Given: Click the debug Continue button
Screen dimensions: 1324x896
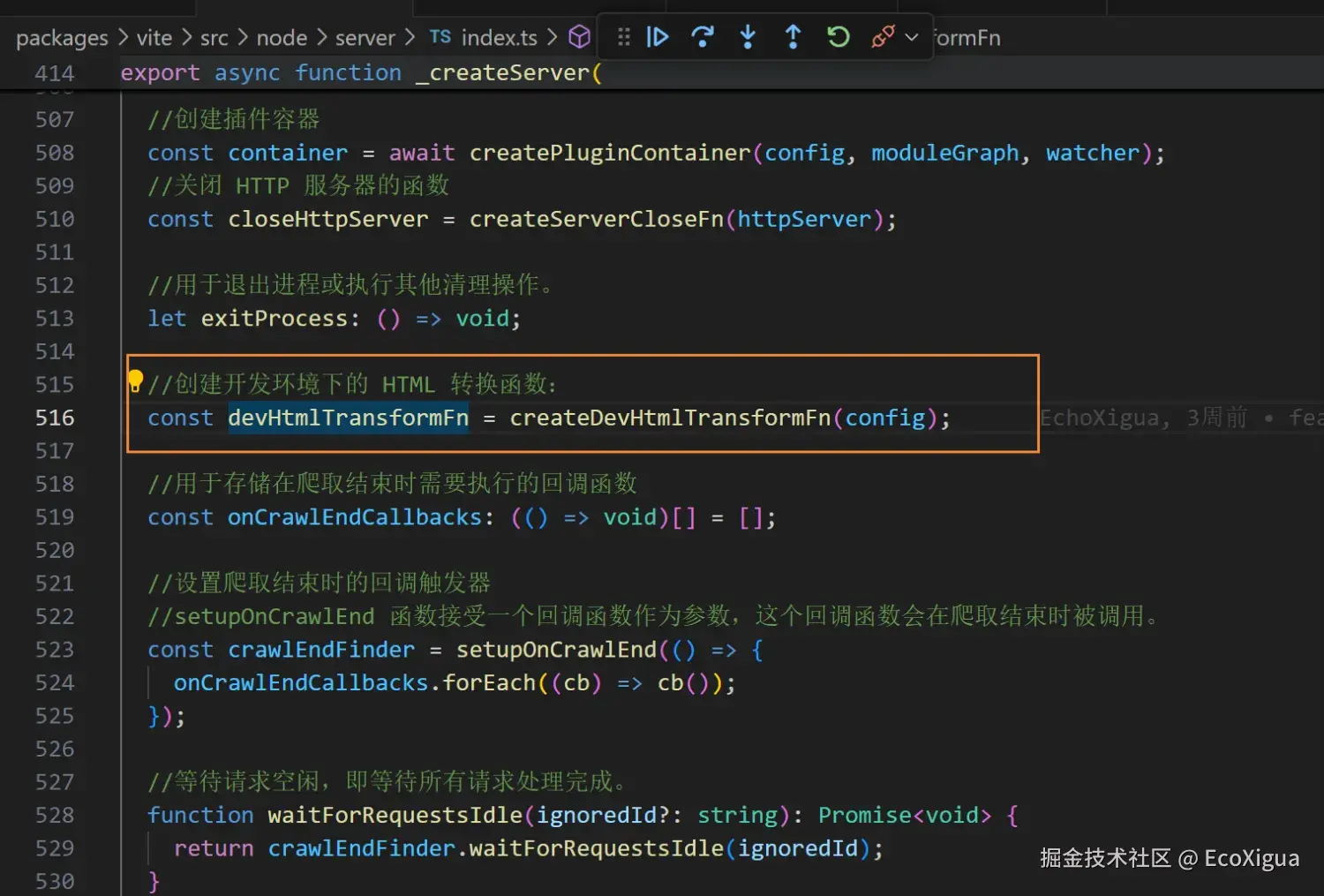Looking at the screenshot, I should pyautogui.click(x=658, y=37).
